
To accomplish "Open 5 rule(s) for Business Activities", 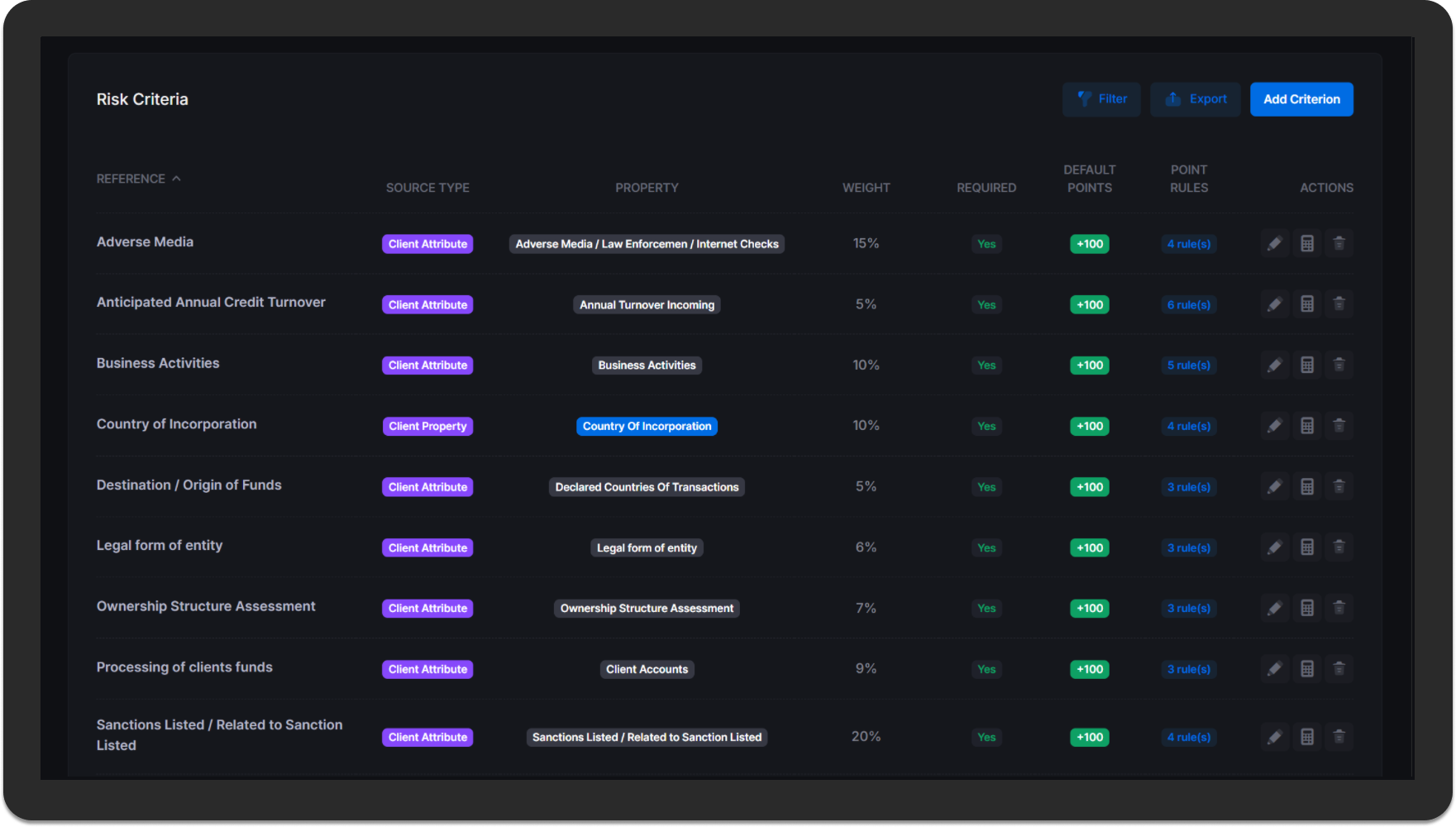I will 1188,365.
